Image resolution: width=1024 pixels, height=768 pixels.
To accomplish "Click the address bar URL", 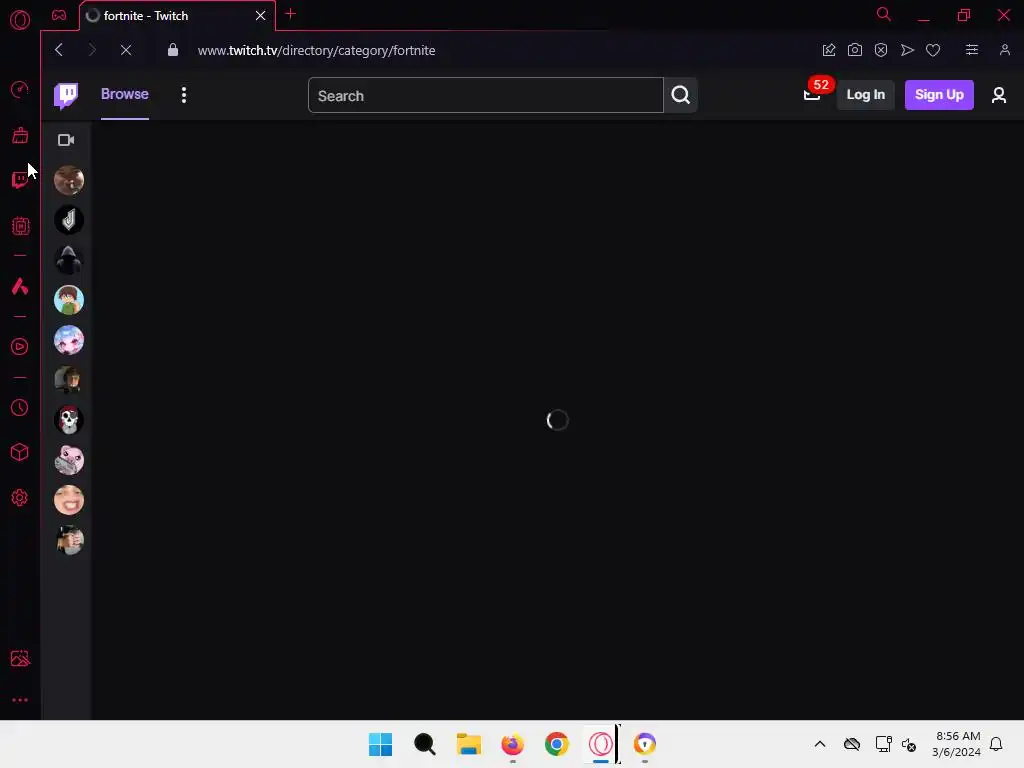I will click(x=317, y=50).
